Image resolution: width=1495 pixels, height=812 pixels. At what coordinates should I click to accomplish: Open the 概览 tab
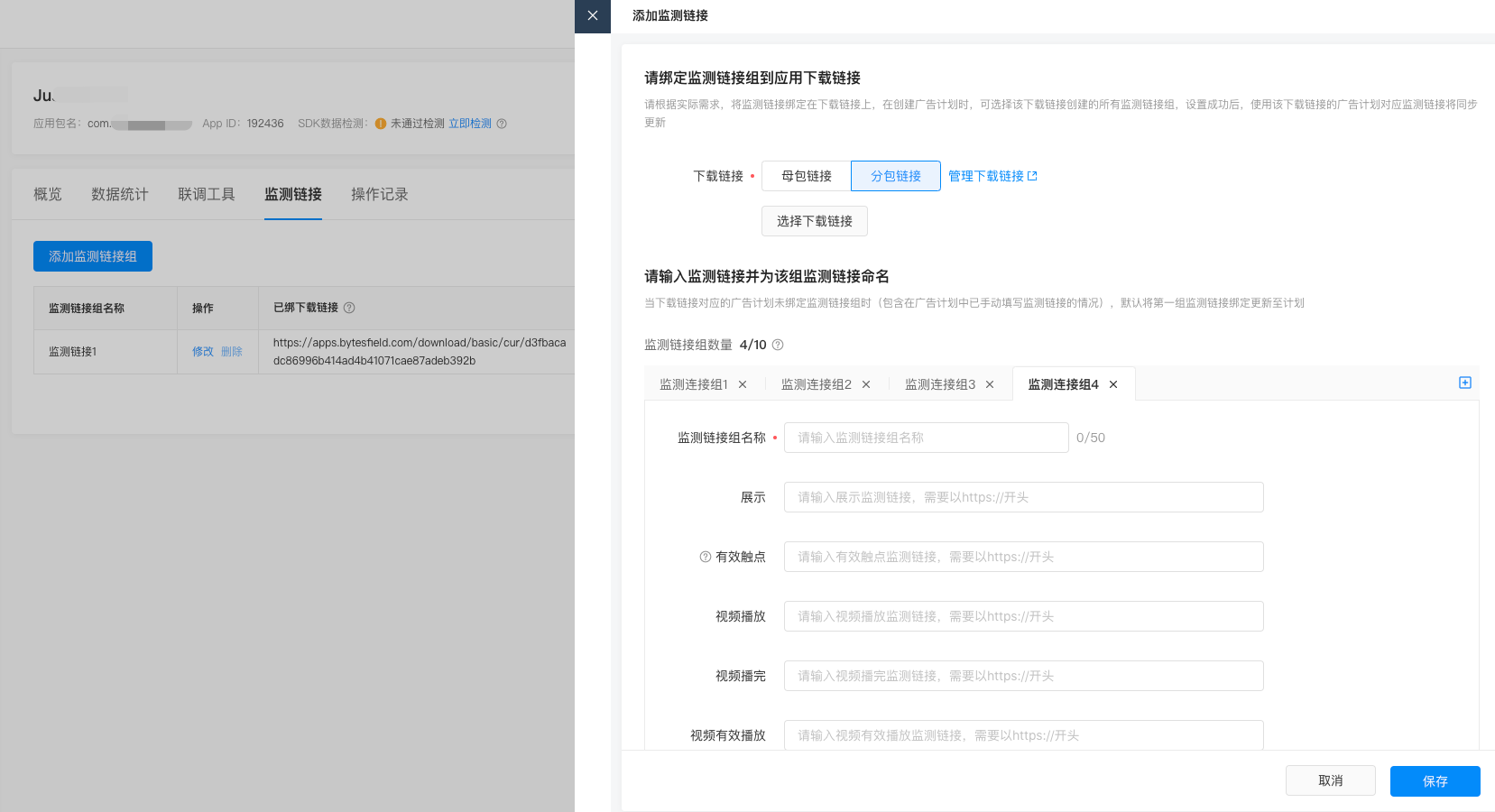coord(48,194)
